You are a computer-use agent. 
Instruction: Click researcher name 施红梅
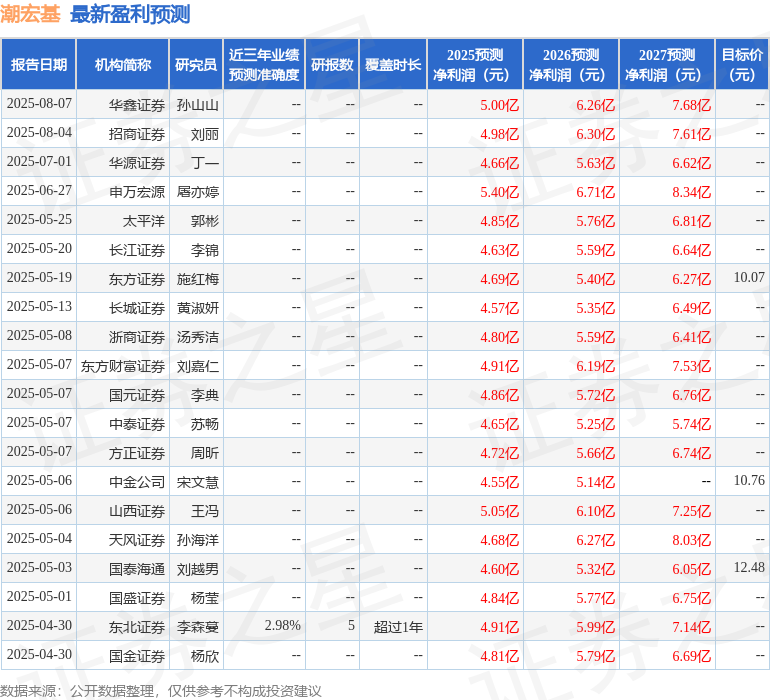pos(197,279)
